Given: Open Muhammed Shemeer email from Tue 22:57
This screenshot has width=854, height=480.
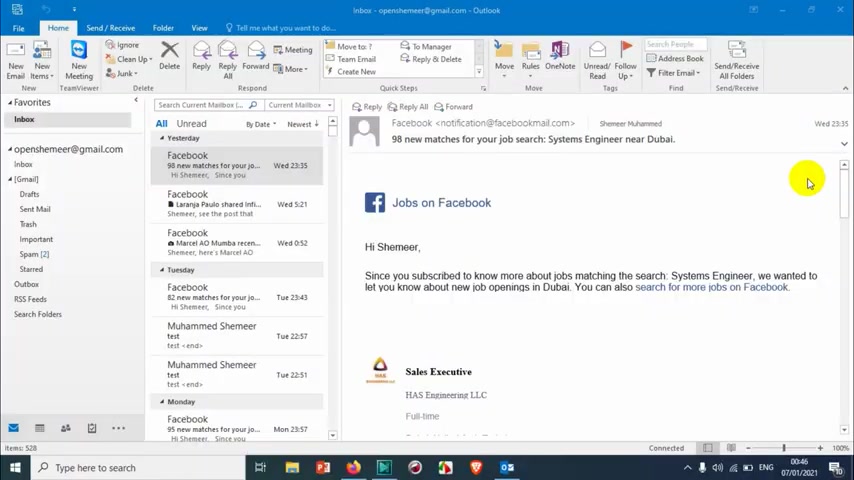Looking at the screenshot, I should [236, 336].
